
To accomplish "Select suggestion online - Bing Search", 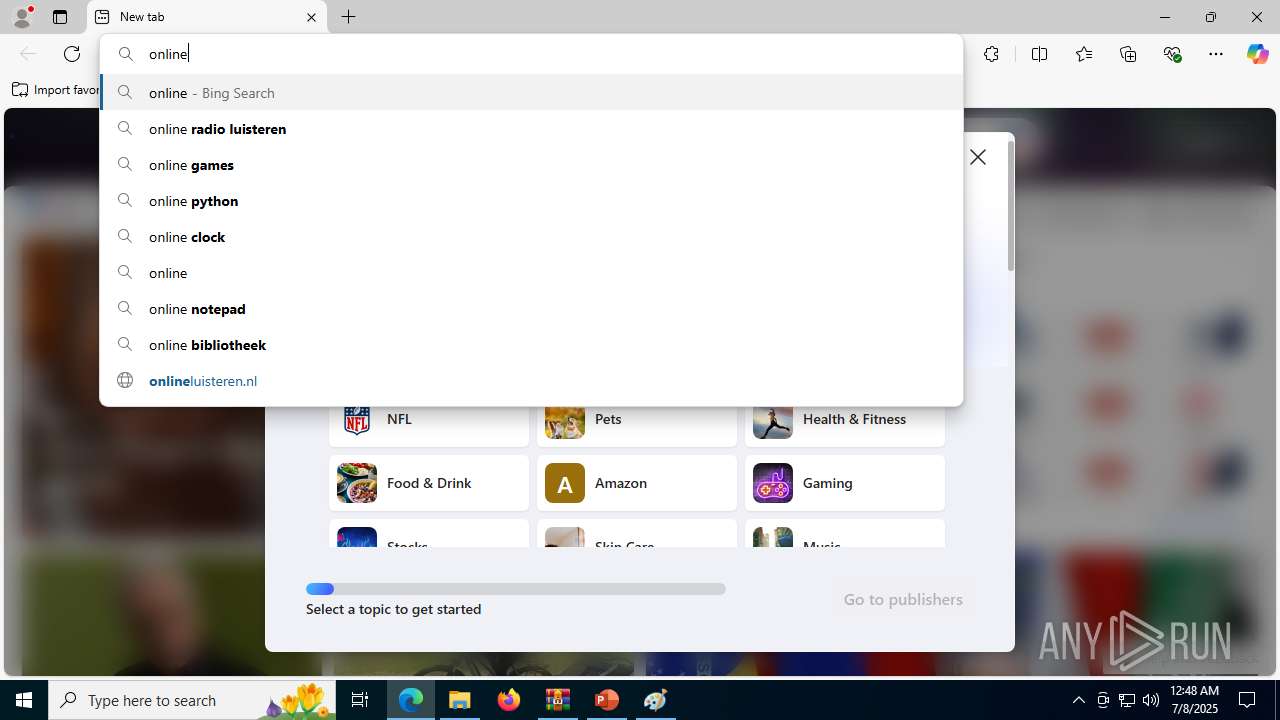I will tap(531, 93).
